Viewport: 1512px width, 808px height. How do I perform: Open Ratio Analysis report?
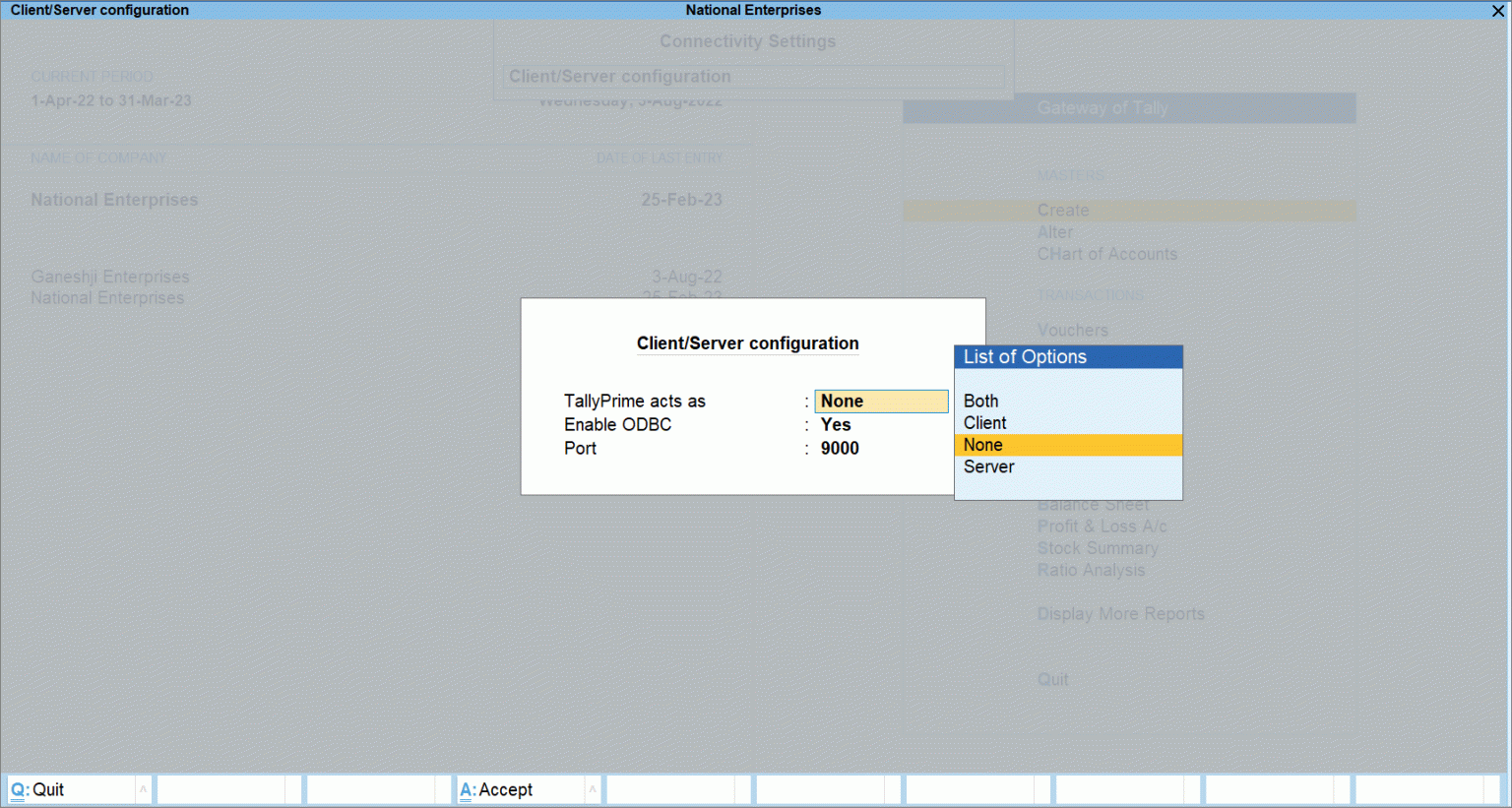pos(1091,570)
